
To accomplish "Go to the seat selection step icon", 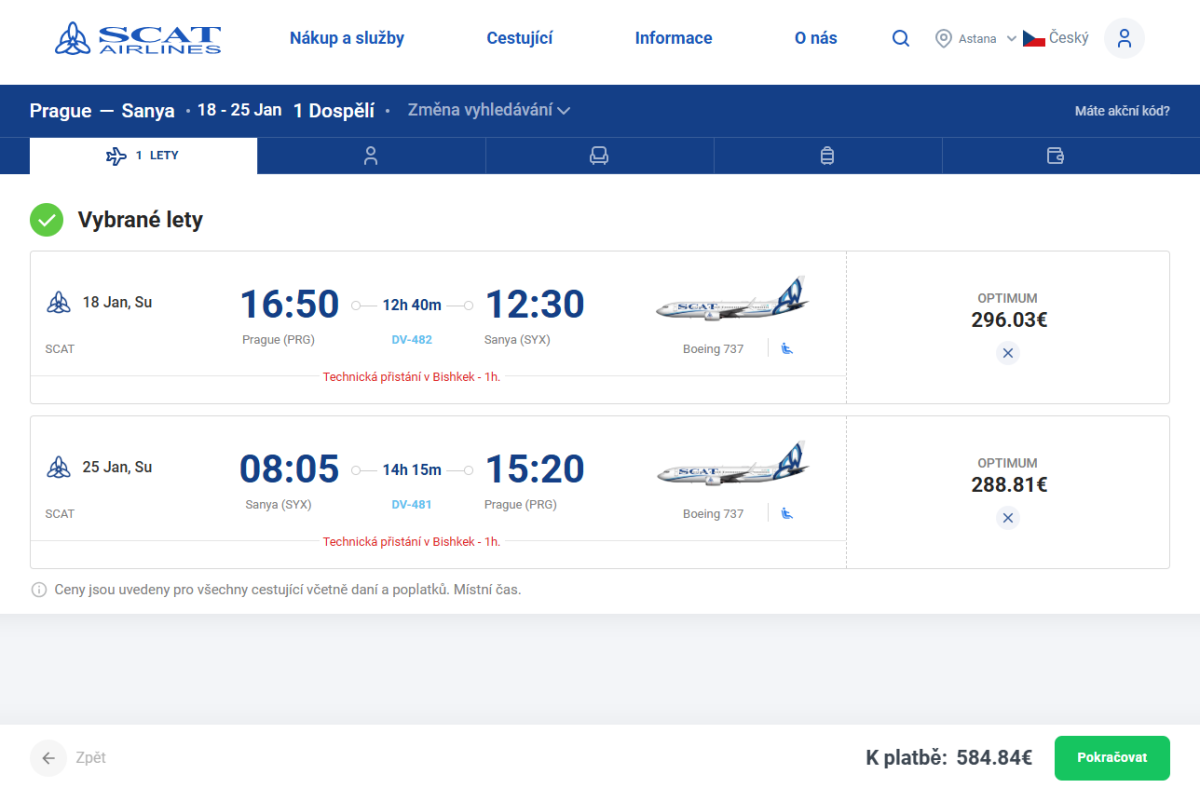I will 599,156.
